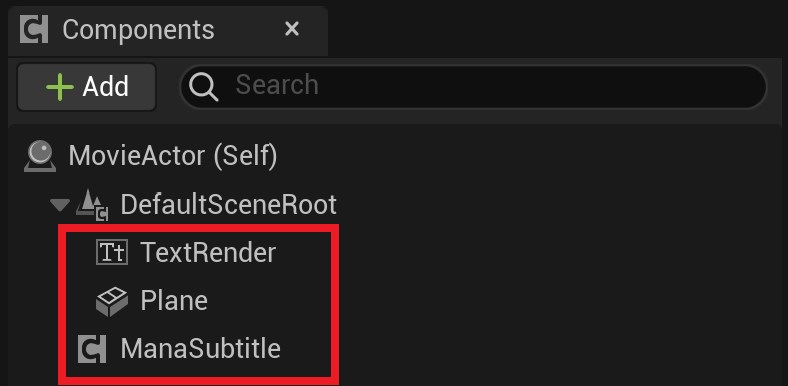The height and width of the screenshot is (386, 788).
Task: Switch to the Components tab
Action: [x=138, y=30]
